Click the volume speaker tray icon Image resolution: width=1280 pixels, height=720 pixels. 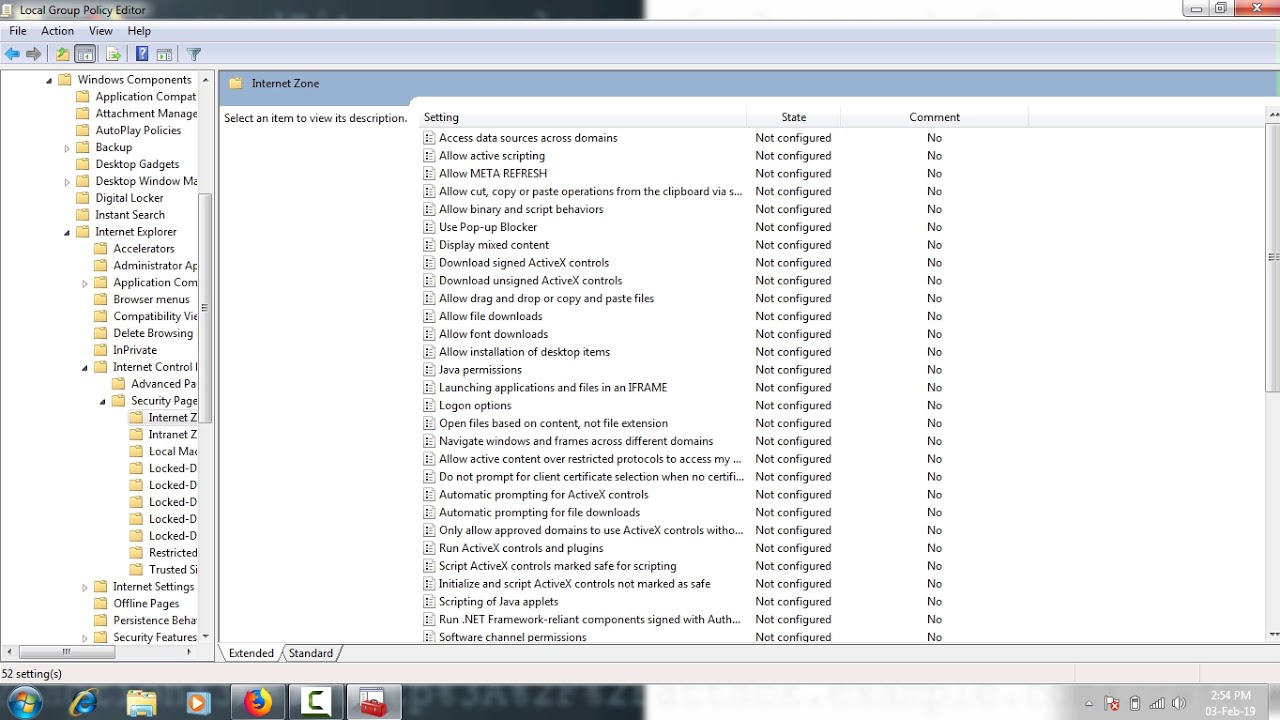(1180, 703)
